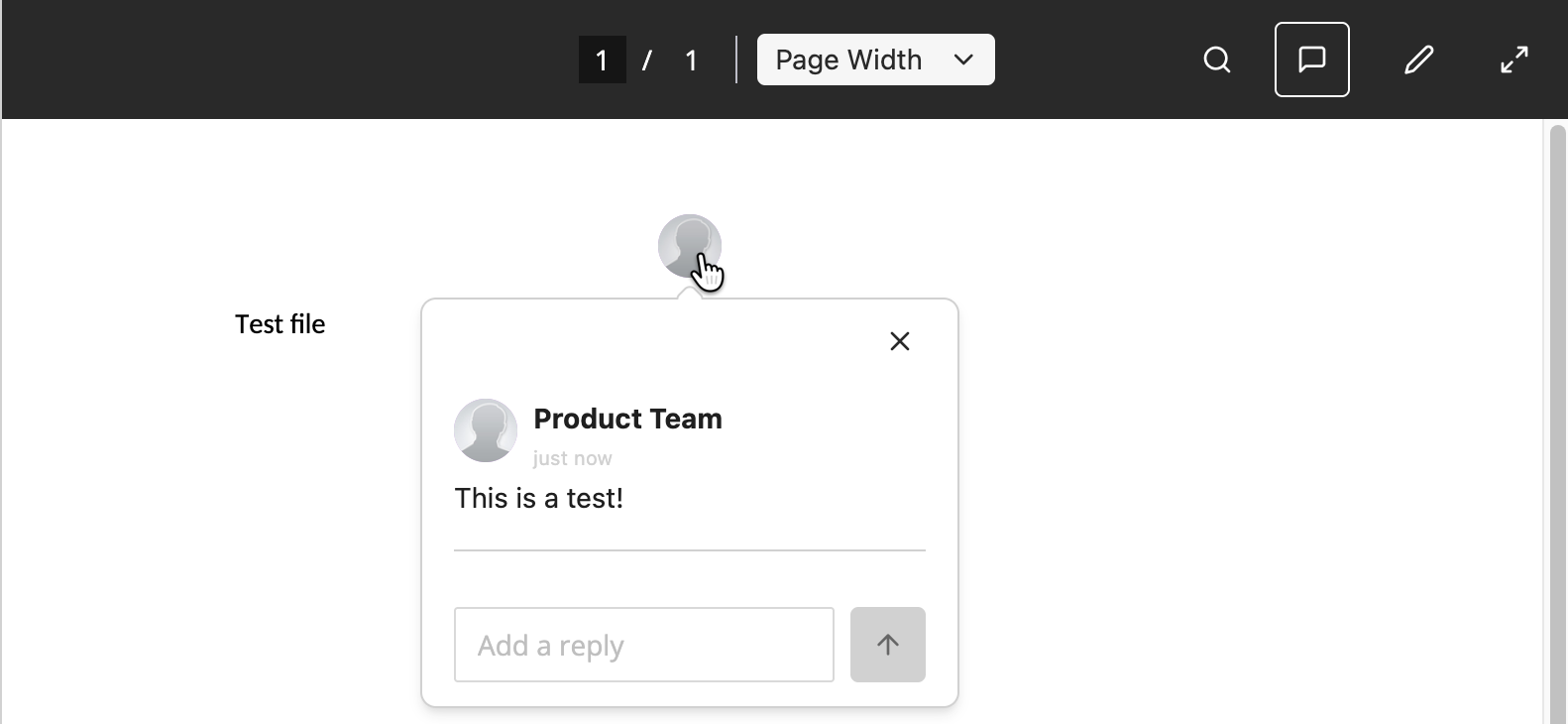Screen dimensions: 1568x724
Task: Send the reply with the up arrow button
Action: (888, 645)
